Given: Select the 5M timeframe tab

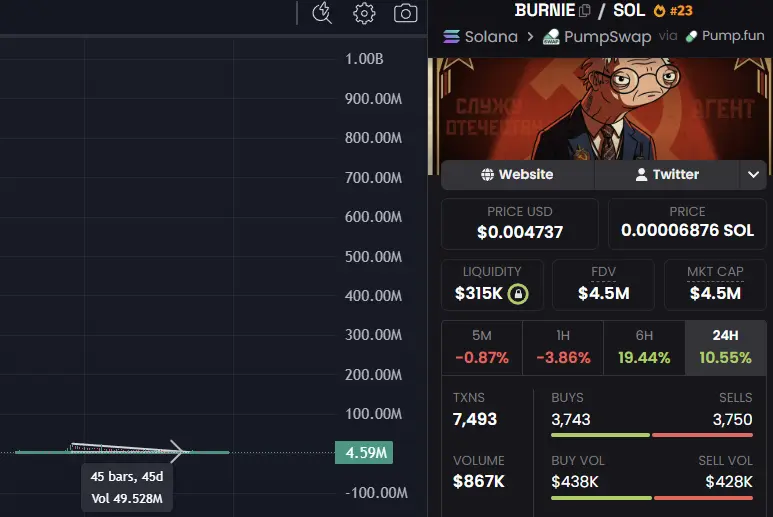Looking at the screenshot, I should click(x=482, y=347).
